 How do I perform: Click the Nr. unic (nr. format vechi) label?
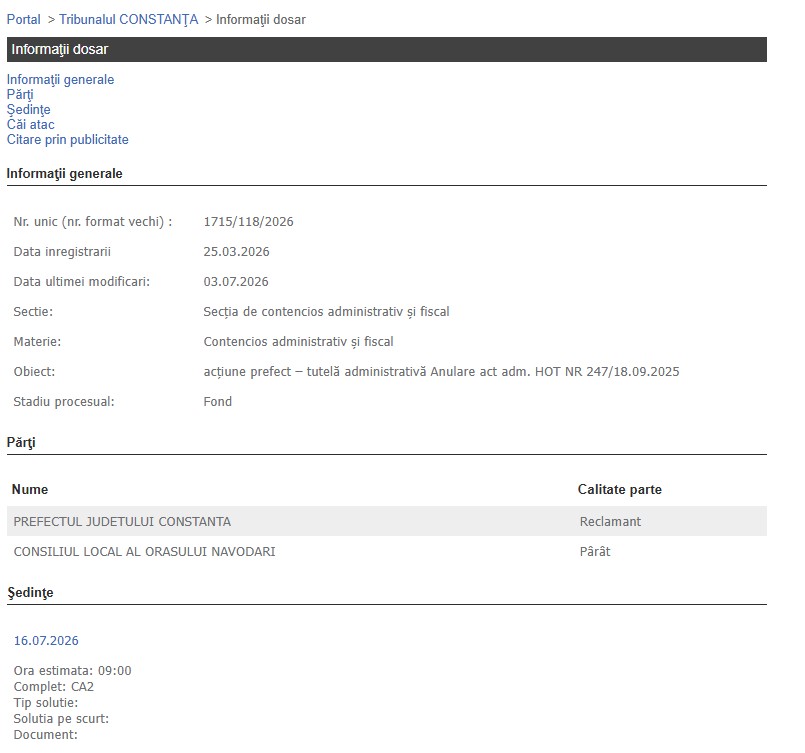(x=93, y=222)
